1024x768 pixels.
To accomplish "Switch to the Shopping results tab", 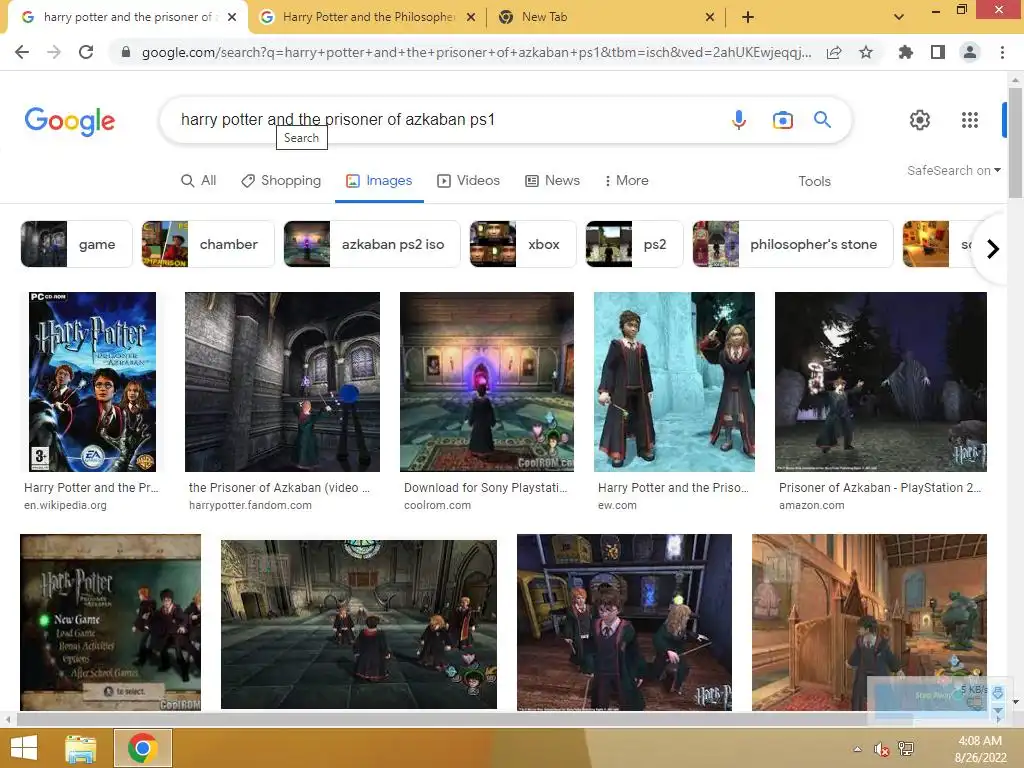I will [x=281, y=180].
